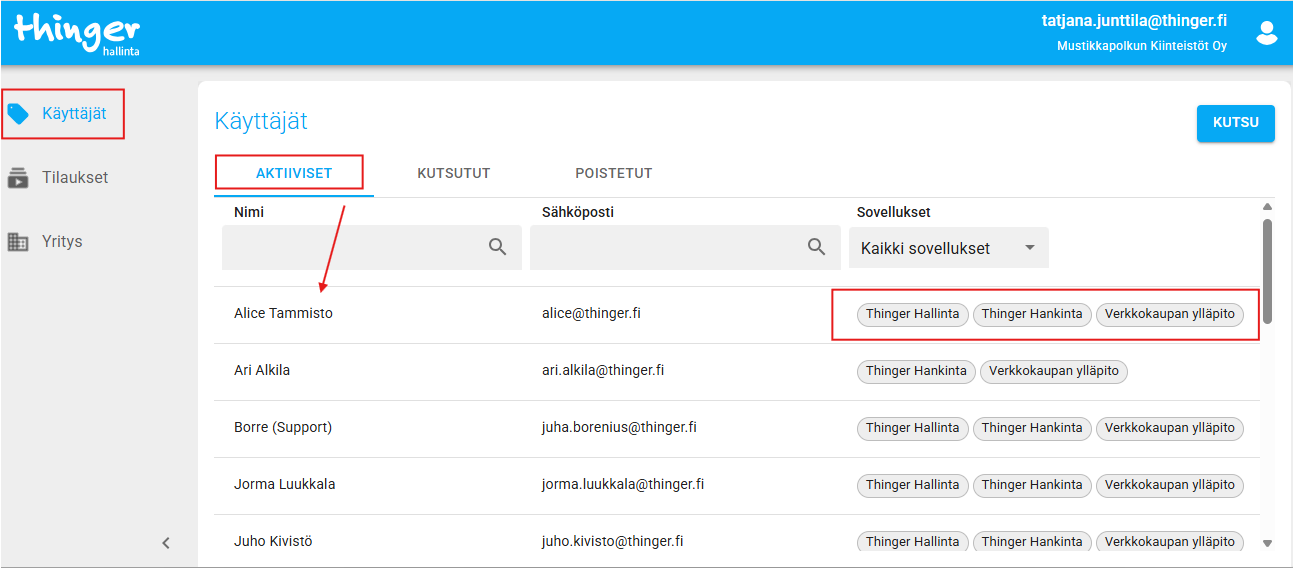Click Alice Tammisto's Verkkokaupan ylläpito chip

point(1170,314)
